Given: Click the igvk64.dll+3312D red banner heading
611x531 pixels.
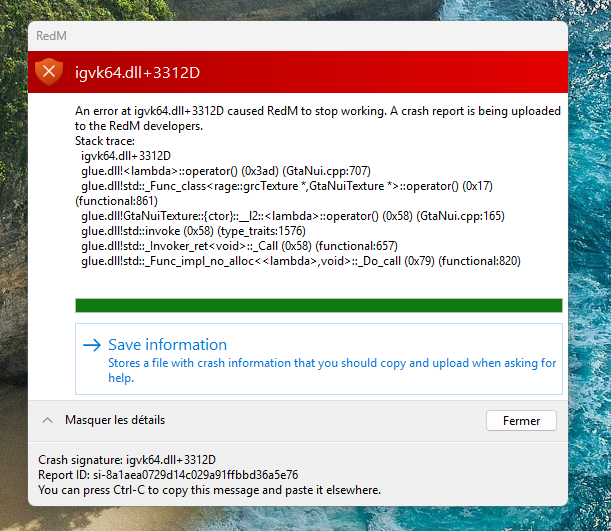Looking at the screenshot, I should [137, 72].
